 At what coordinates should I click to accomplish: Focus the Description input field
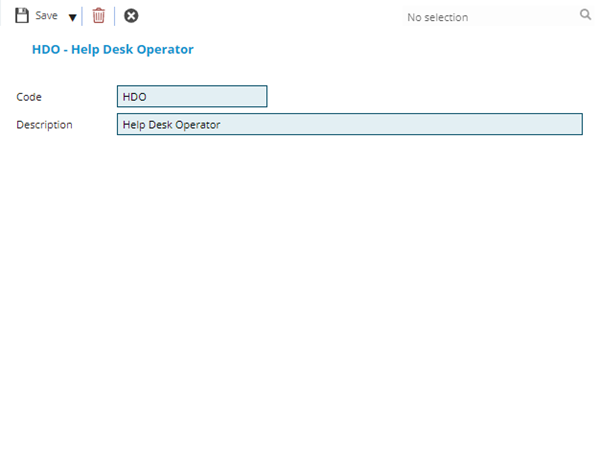click(349, 125)
